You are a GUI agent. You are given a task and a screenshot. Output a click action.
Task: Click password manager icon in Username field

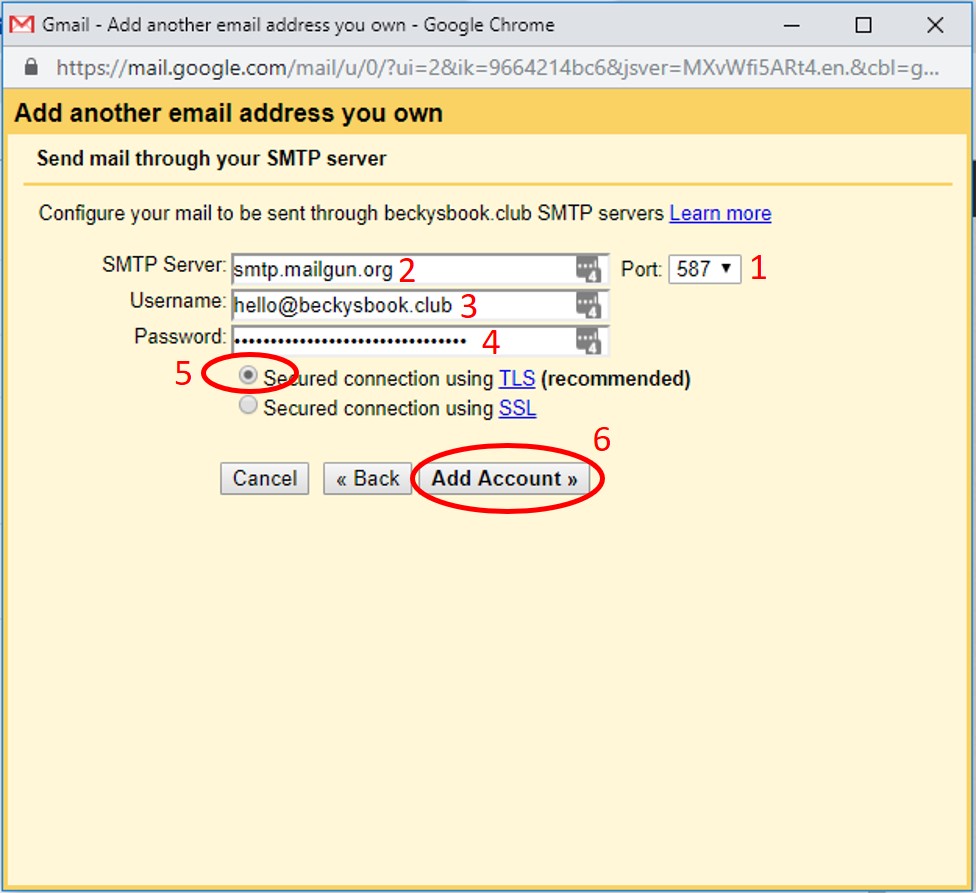[x=588, y=305]
